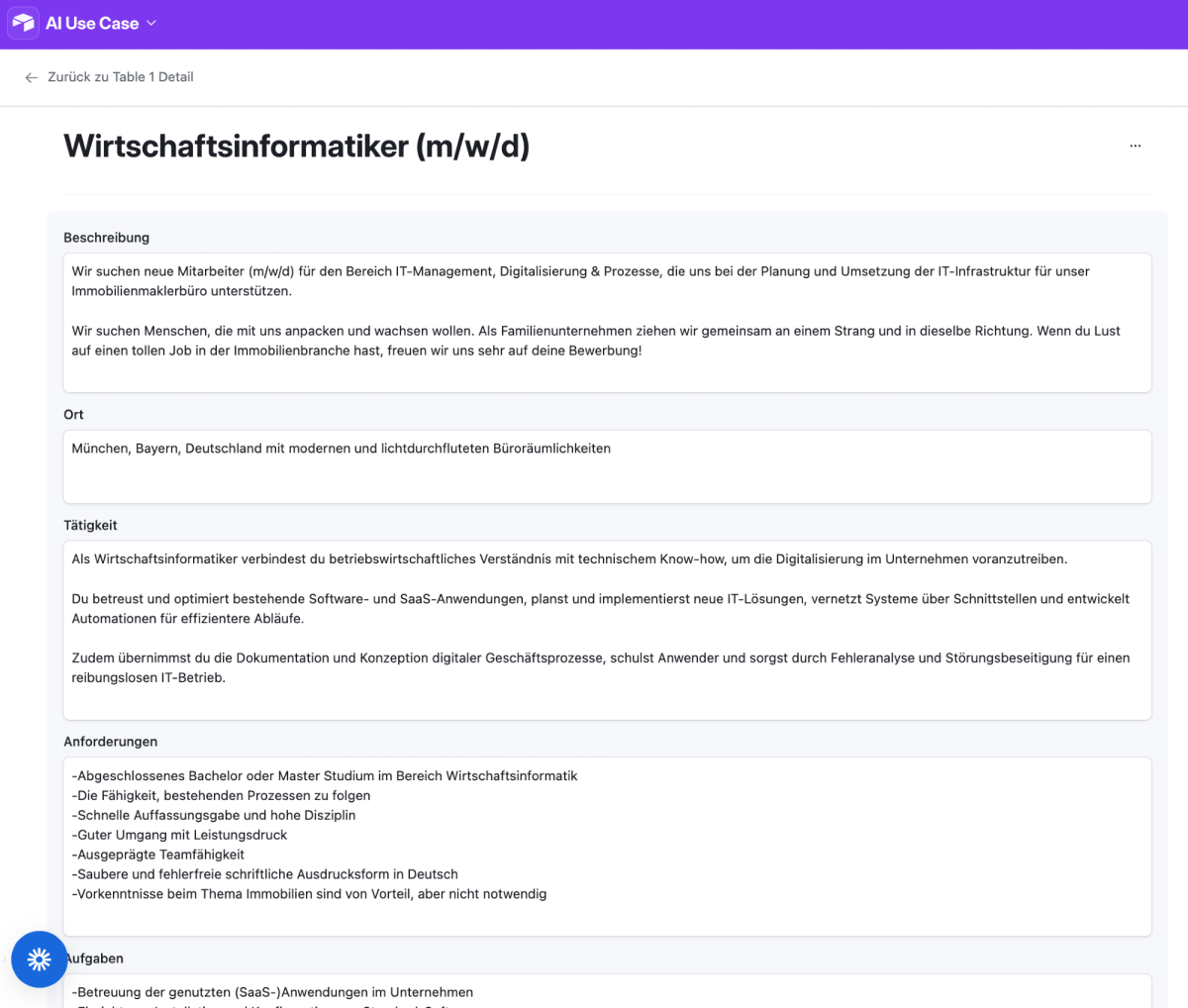Viewport: 1188px width, 1008px height.
Task: Click the Beschreibung field label
Action: coord(106,238)
